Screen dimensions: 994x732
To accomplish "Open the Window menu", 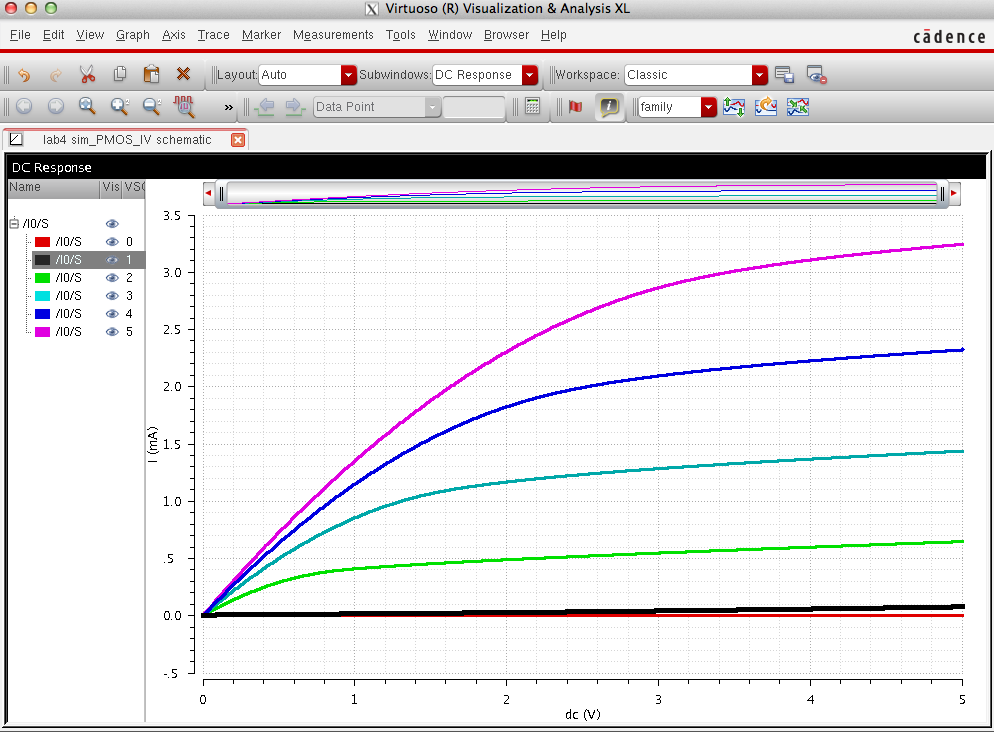I will click(x=450, y=35).
